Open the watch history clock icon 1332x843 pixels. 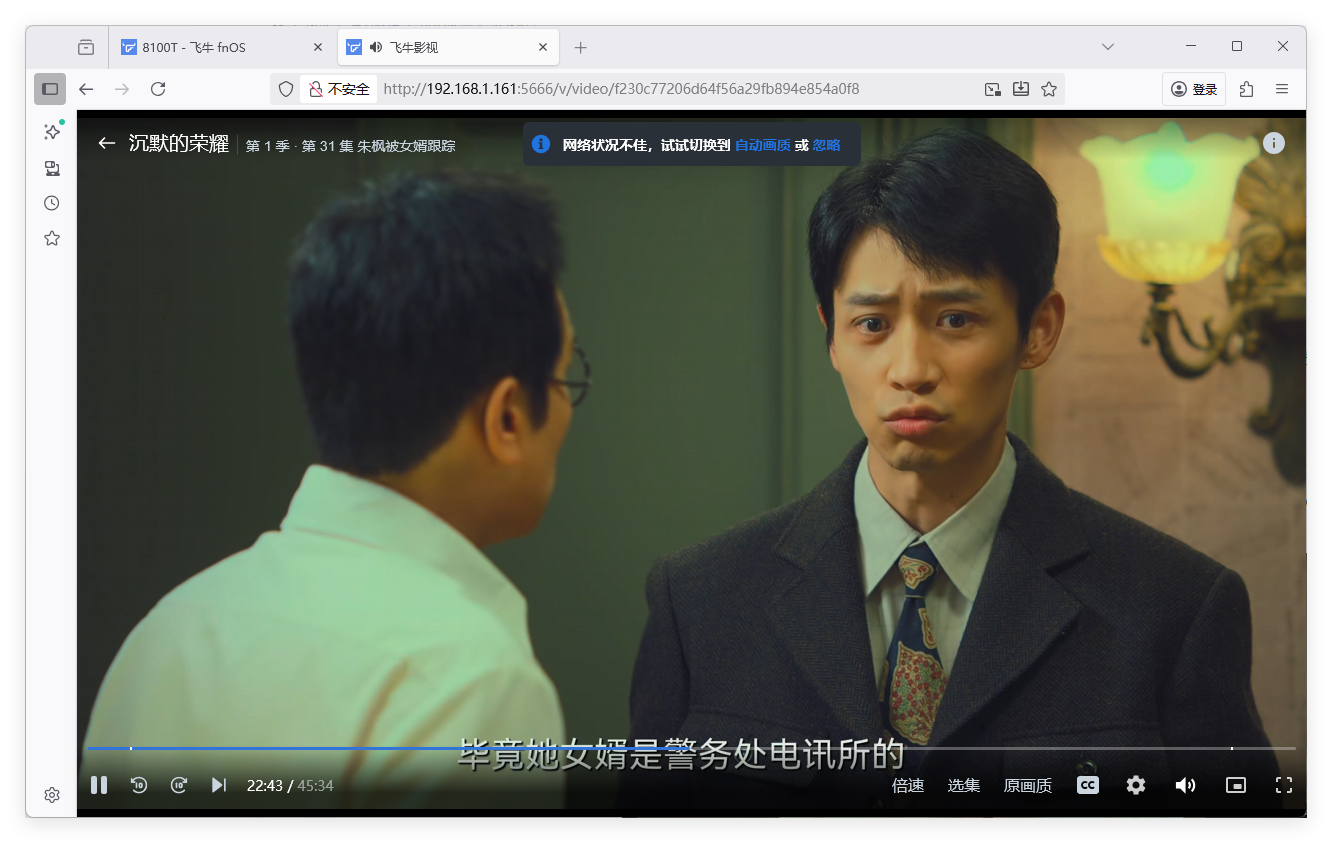point(51,202)
